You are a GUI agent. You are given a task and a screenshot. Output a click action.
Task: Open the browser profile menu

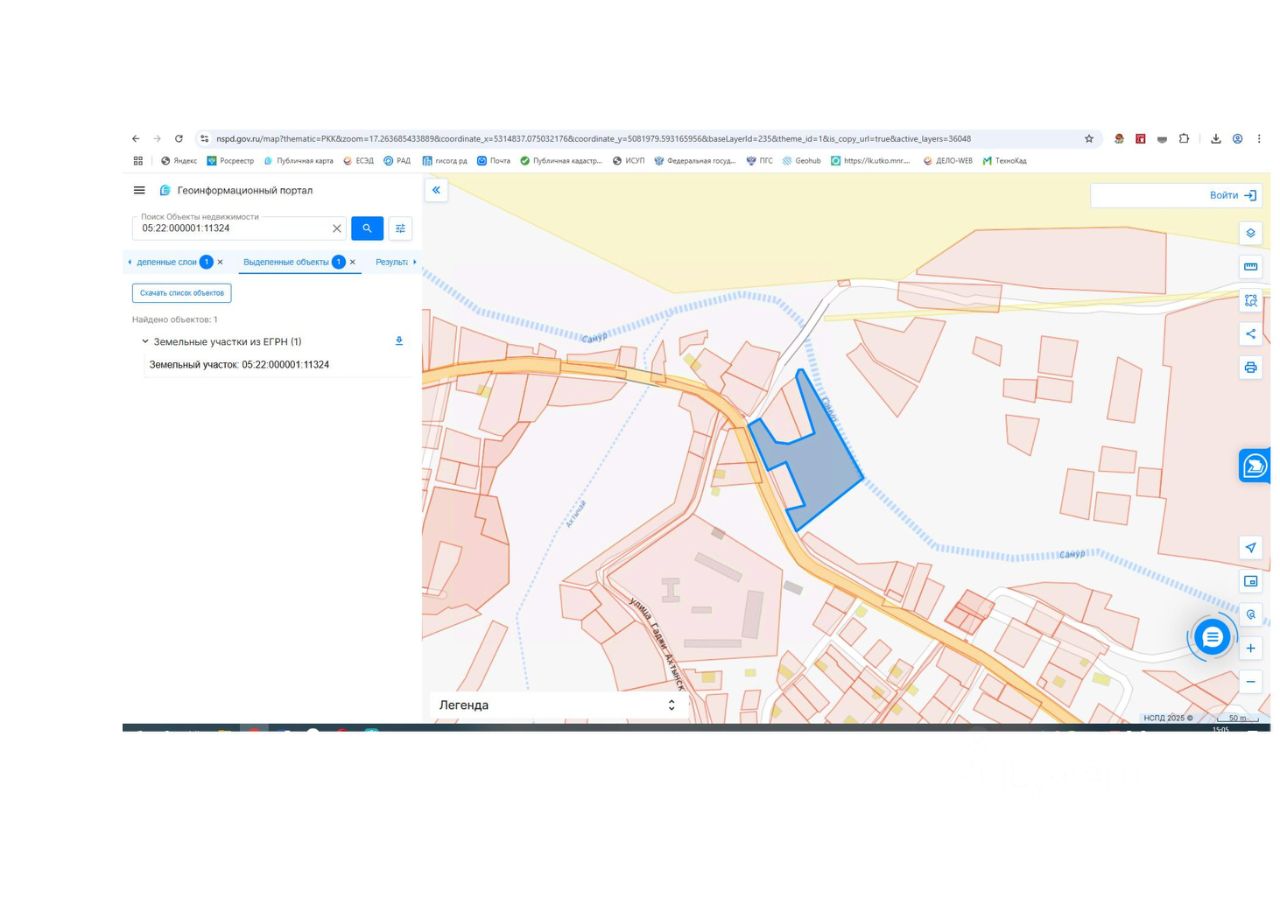click(1237, 139)
